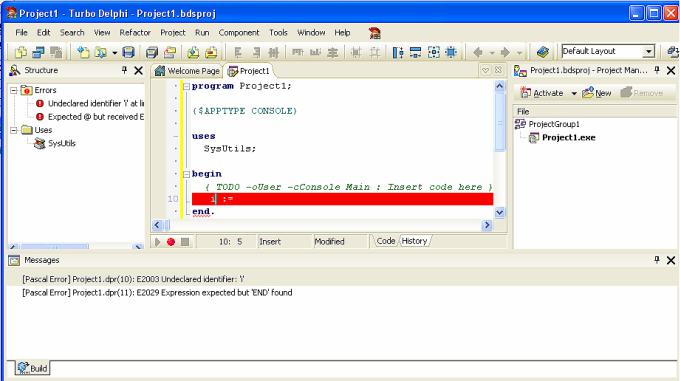Close the Structure panel
This screenshot has height=381, width=680.
coord(138,70)
